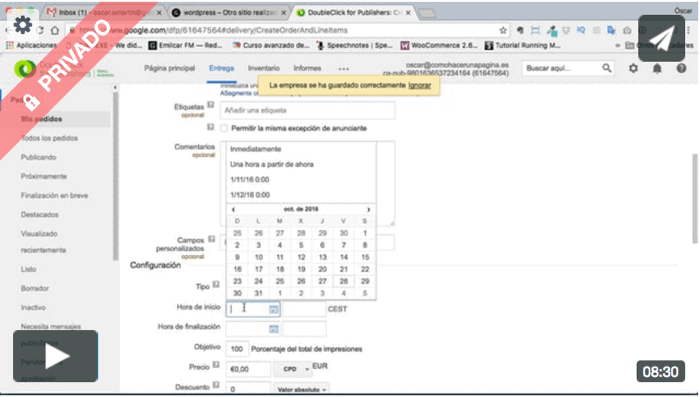Open the more navigation options ellipsis

coord(344,69)
